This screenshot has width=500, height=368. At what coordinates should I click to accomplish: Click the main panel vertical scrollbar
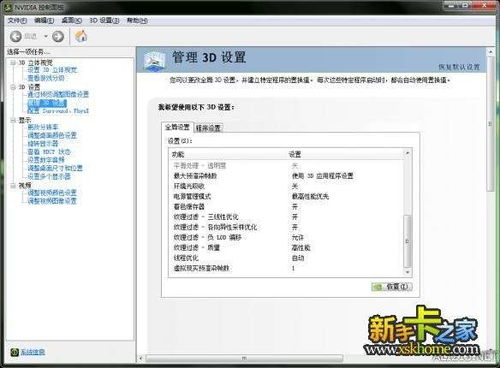point(490,124)
